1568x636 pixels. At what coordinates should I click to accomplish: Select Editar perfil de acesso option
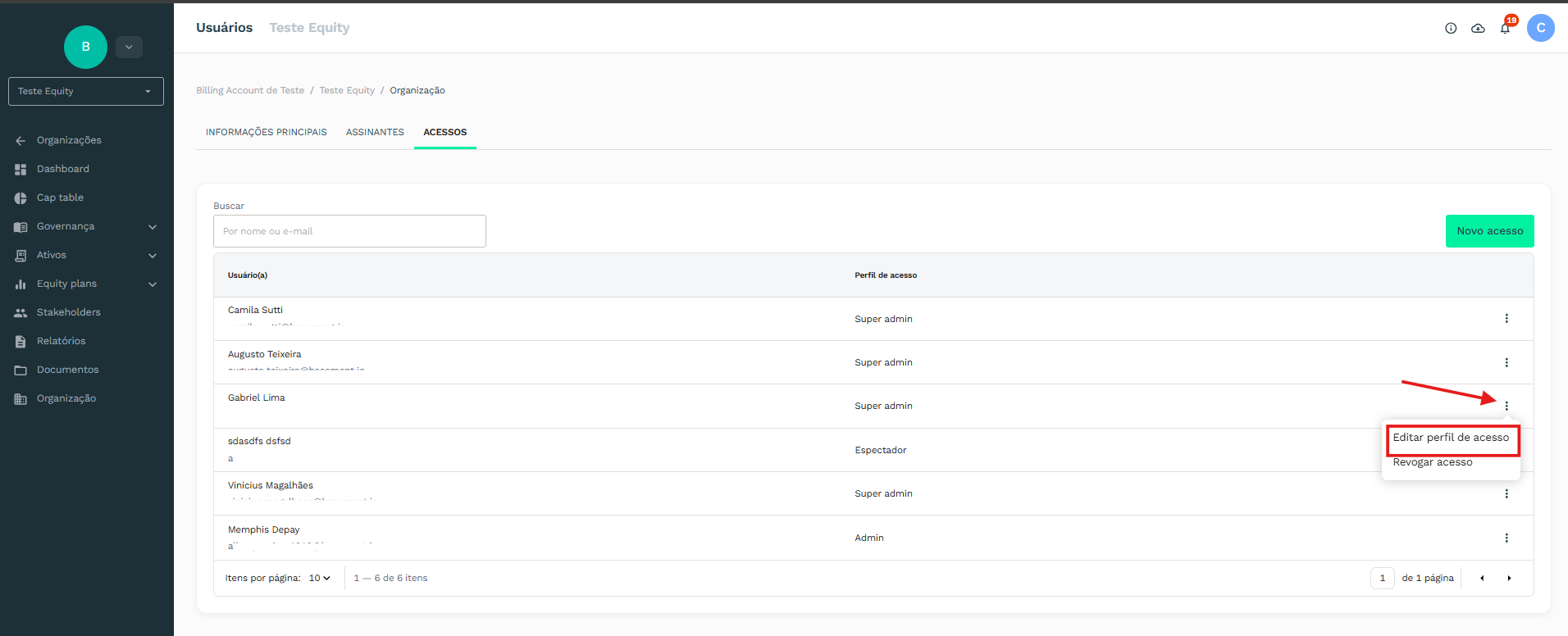[x=1450, y=438]
